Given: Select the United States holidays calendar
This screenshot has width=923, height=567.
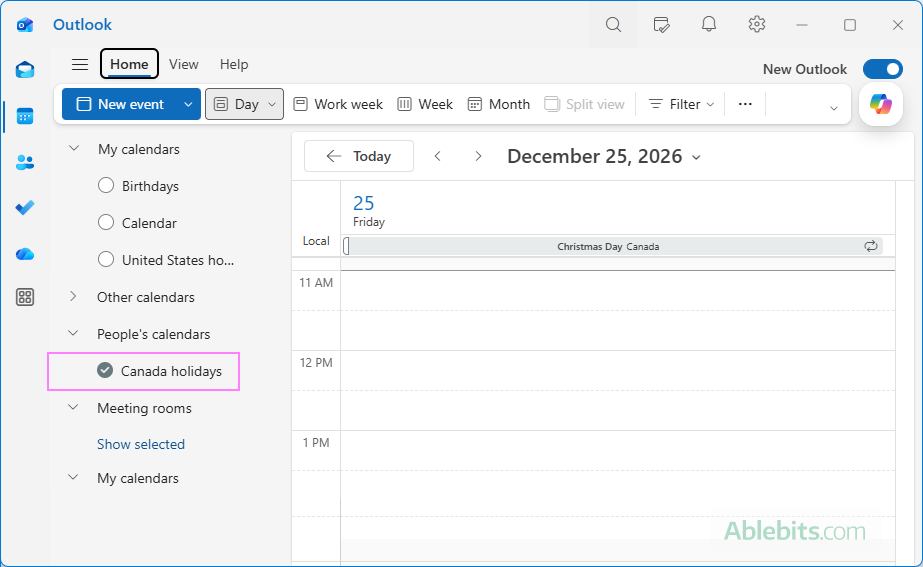Looking at the screenshot, I should [106, 259].
